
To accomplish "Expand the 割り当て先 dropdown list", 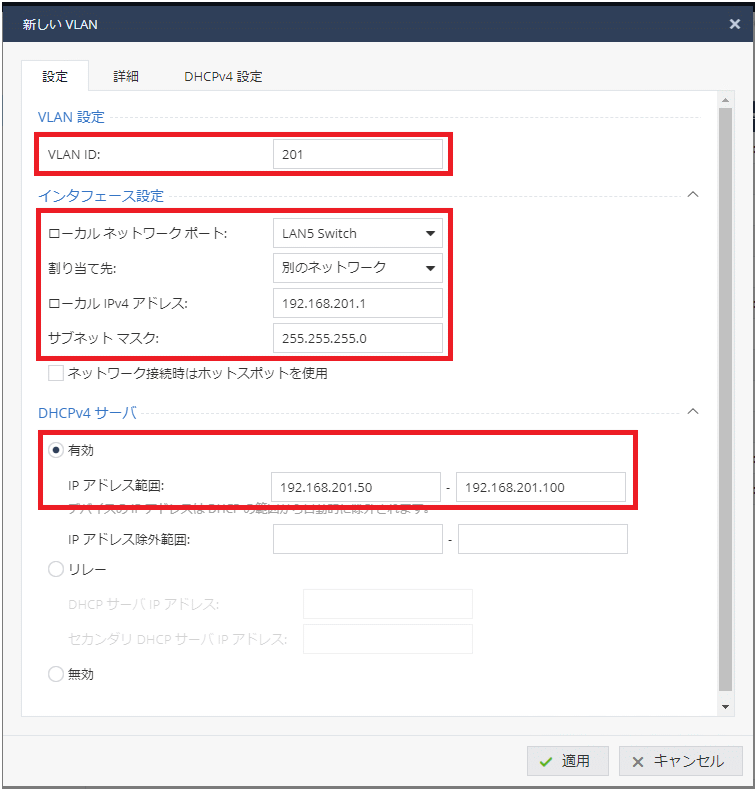I will [357, 268].
